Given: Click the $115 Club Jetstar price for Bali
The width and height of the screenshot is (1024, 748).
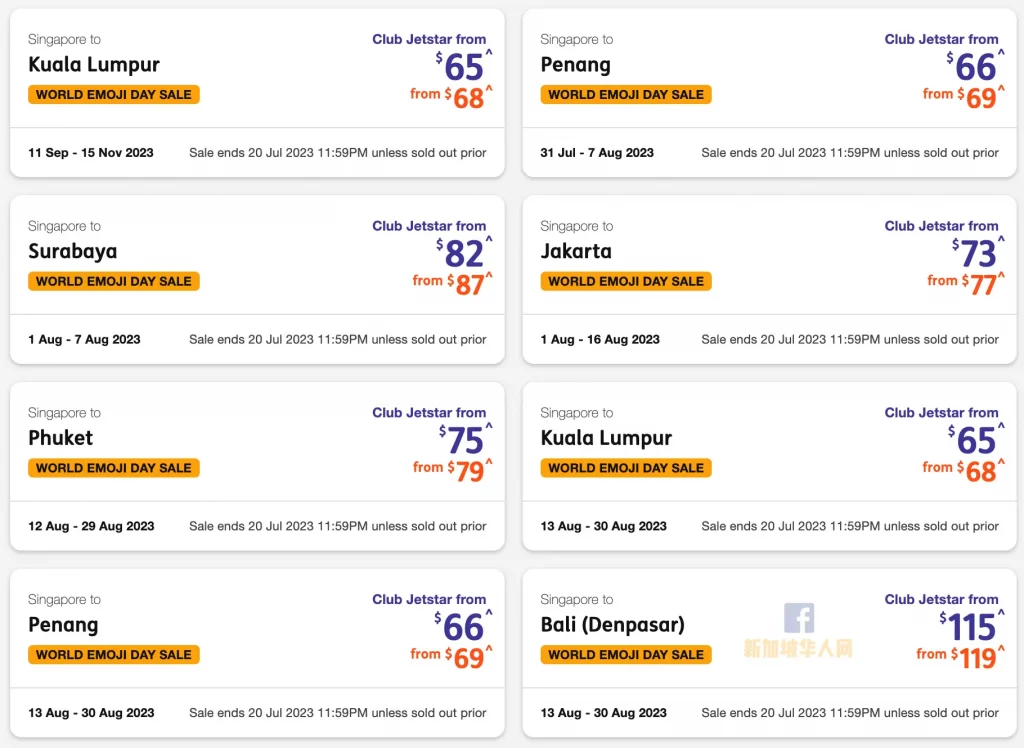Looking at the screenshot, I should (972, 626).
